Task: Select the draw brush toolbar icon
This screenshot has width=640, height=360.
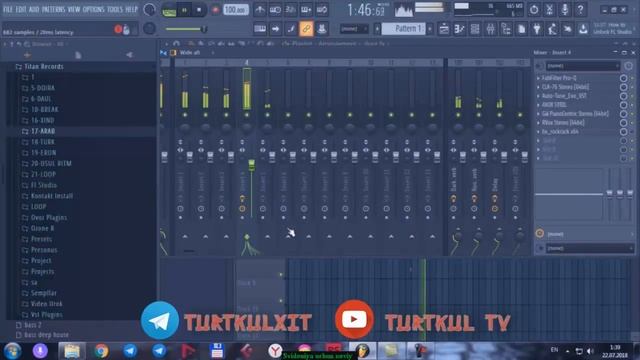Action: [x=291, y=29]
